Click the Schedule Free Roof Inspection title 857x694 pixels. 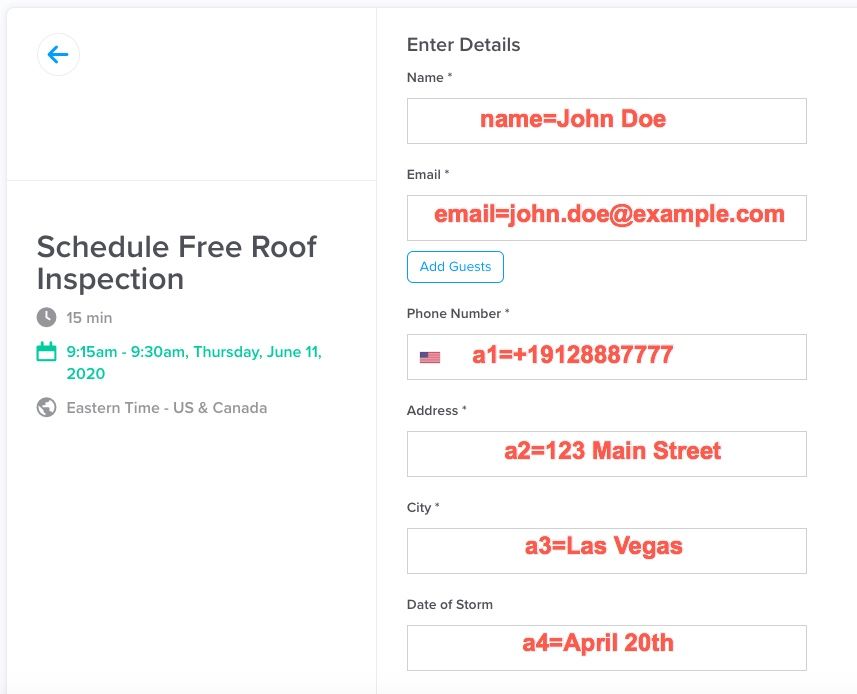click(177, 263)
